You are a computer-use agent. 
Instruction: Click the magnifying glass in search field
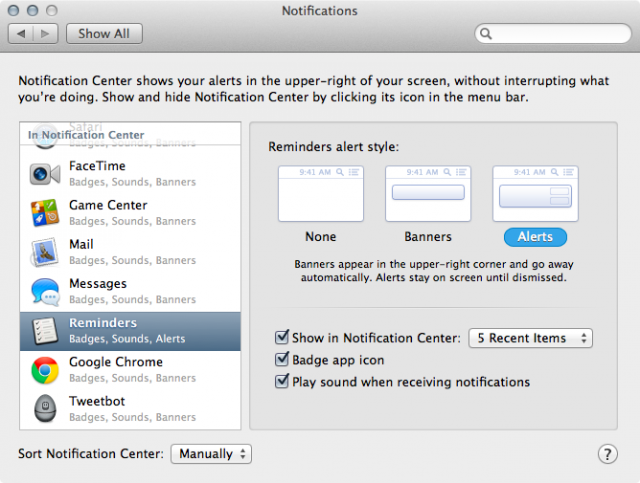(x=486, y=33)
